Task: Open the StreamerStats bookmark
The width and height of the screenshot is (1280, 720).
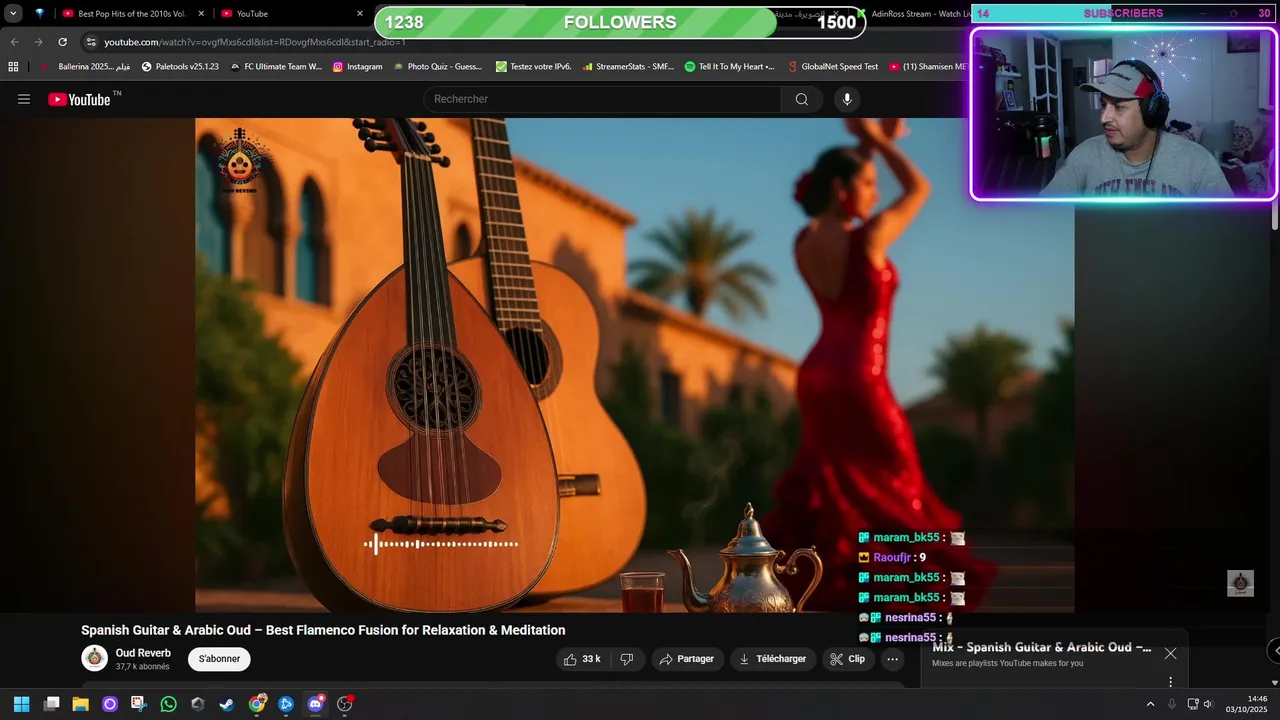Action: (x=629, y=67)
